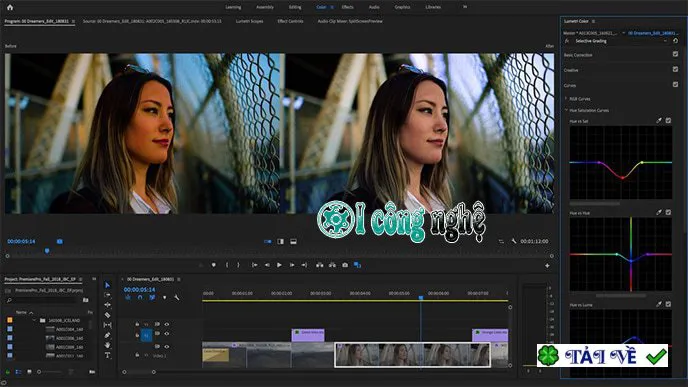Click the timeline Add Marker icon

pos(165,297)
